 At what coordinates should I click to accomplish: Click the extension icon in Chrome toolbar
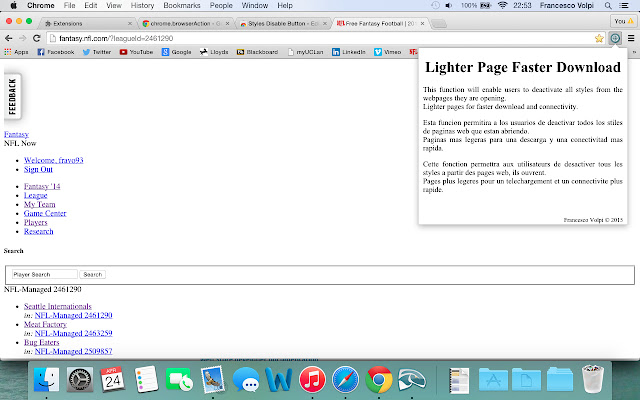(615, 38)
